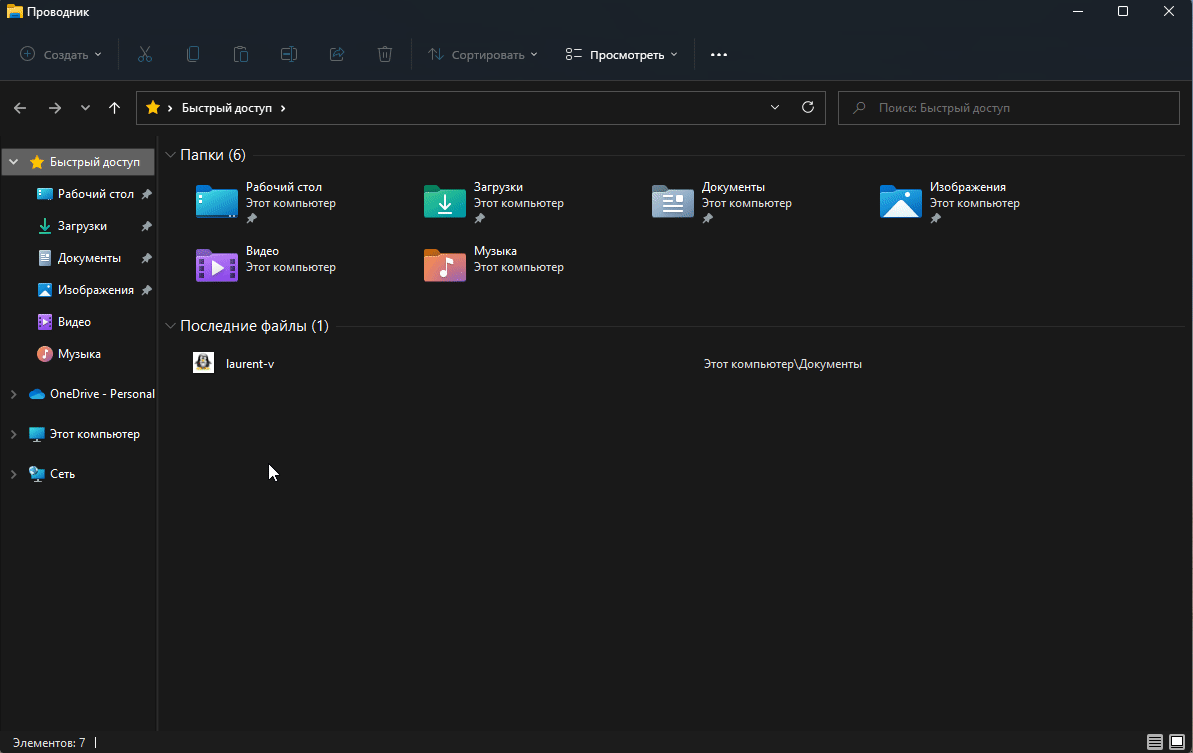Go up one level with up arrow
1193x753 pixels.
click(114, 108)
